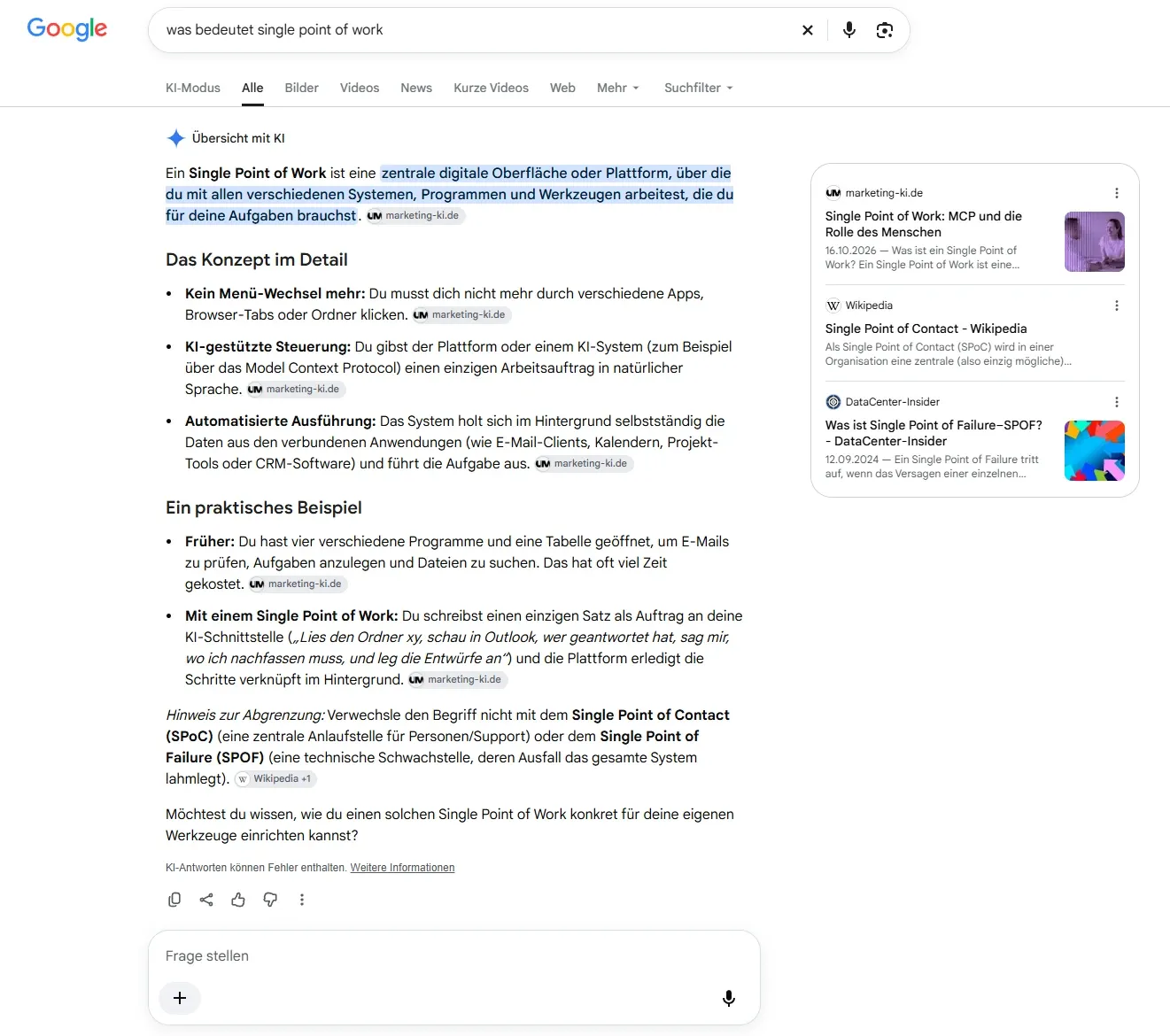This screenshot has width=1170, height=1036.
Task: Open the marketing-ki.de article thumbnail
Action: coord(1095,242)
